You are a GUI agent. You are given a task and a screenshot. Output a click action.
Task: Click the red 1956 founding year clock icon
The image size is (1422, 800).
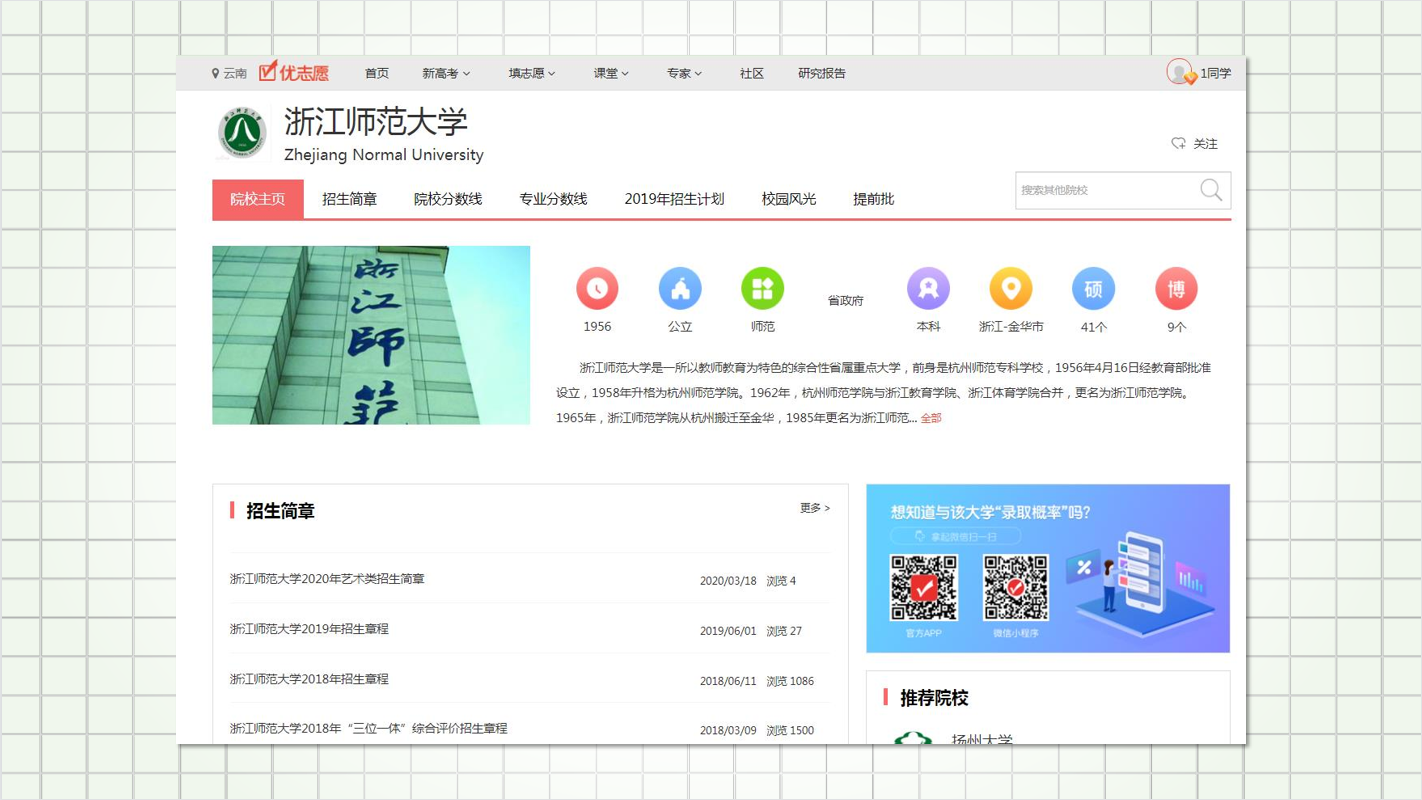point(597,289)
